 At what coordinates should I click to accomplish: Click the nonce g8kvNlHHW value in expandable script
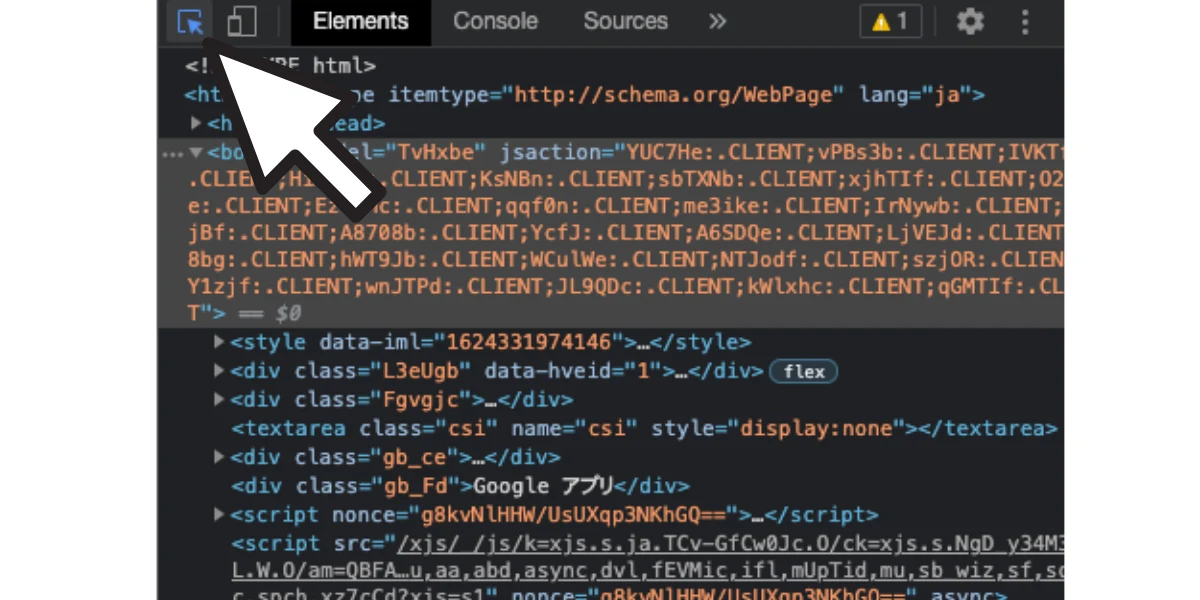pyautogui.click(x=574, y=516)
